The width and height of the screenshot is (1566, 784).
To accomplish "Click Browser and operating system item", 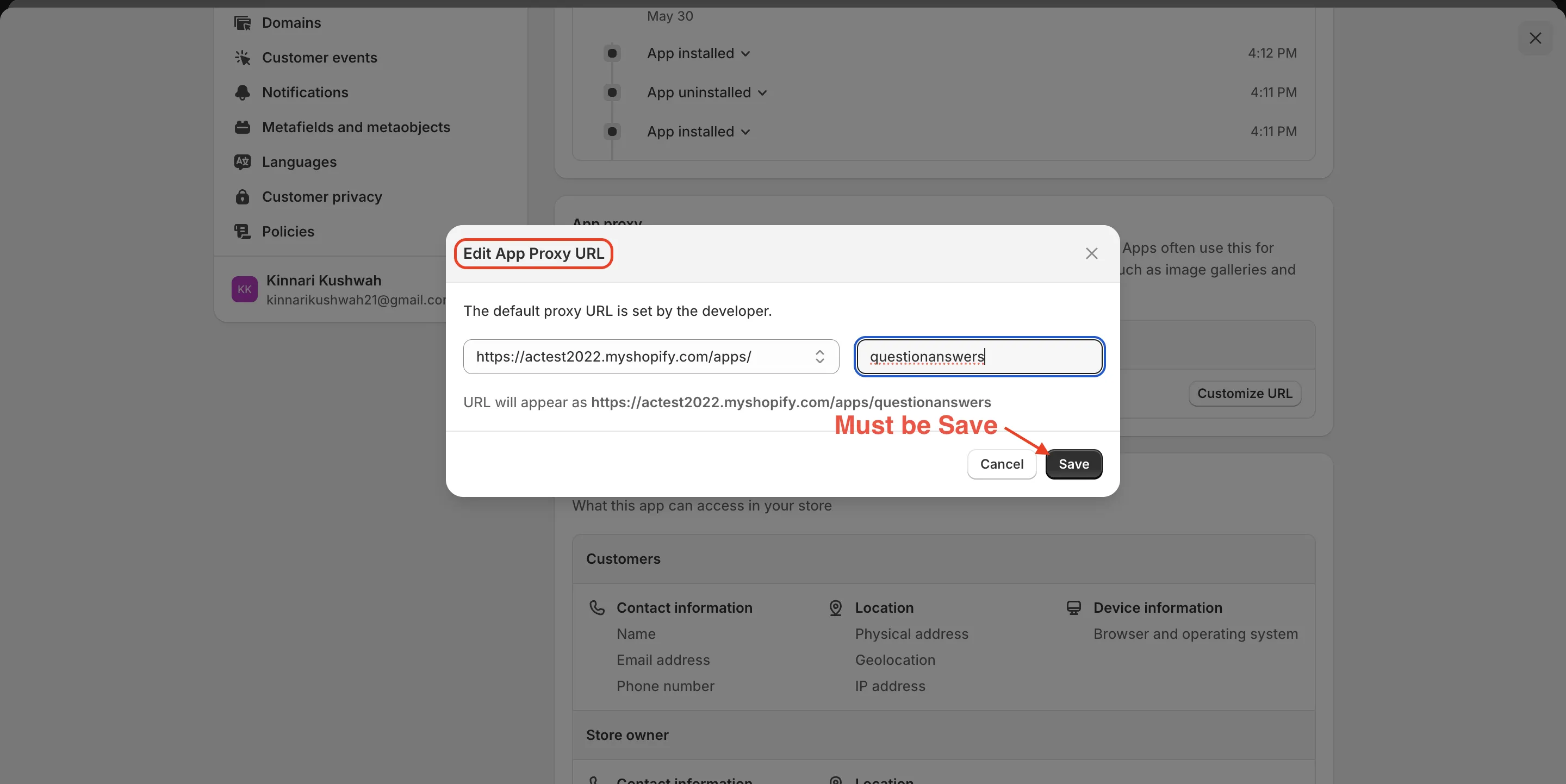I will [x=1196, y=634].
